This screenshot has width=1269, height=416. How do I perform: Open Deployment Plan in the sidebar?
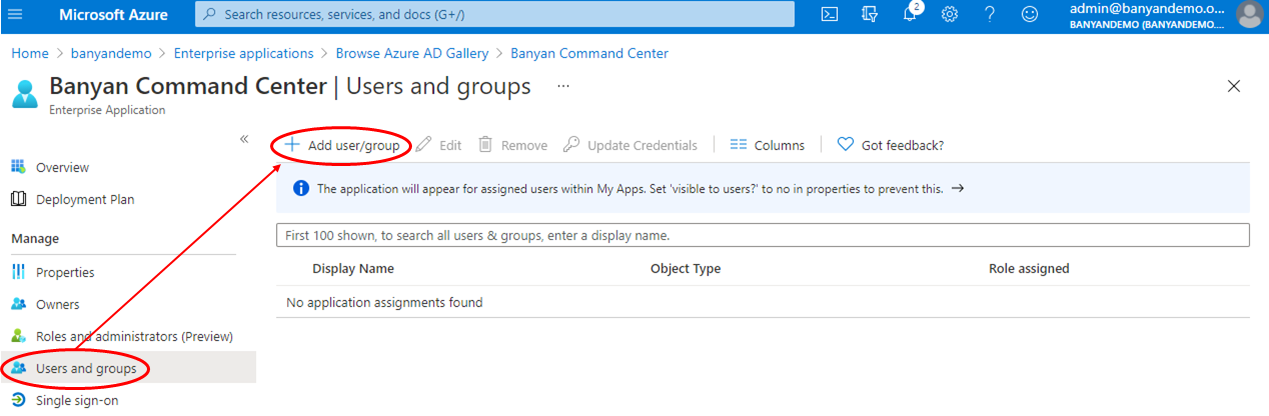pyautogui.click(x=84, y=199)
